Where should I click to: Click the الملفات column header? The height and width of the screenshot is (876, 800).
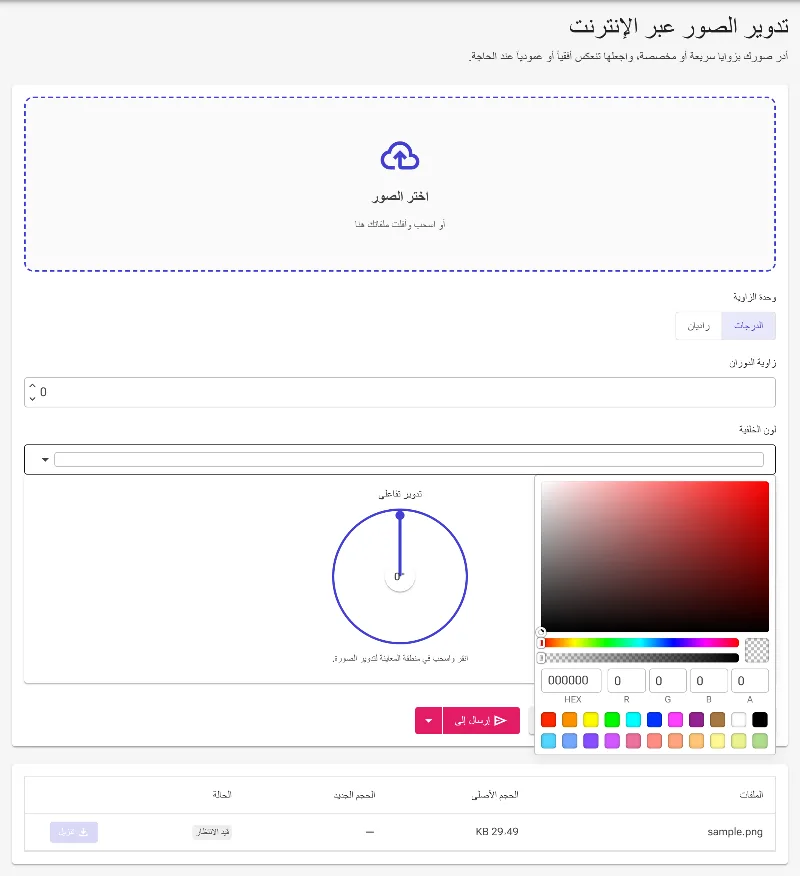(751, 794)
